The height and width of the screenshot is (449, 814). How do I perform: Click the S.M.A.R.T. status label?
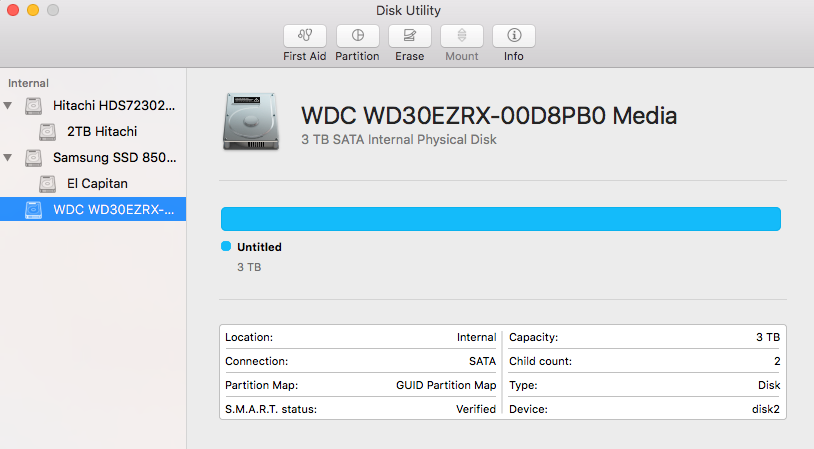coord(270,409)
